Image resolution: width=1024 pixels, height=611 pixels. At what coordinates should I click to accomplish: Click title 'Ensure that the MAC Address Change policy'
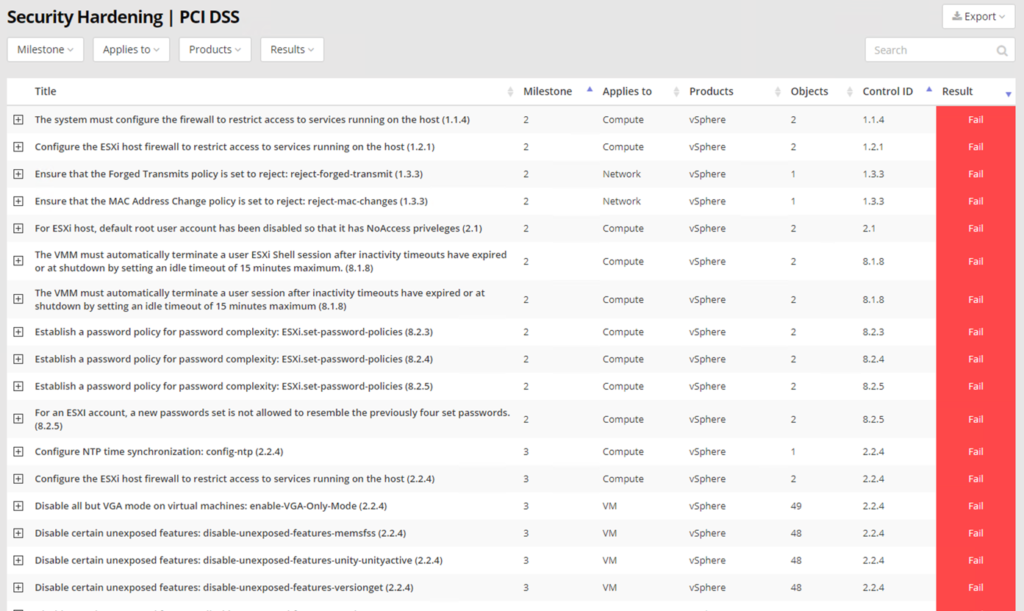231,201
